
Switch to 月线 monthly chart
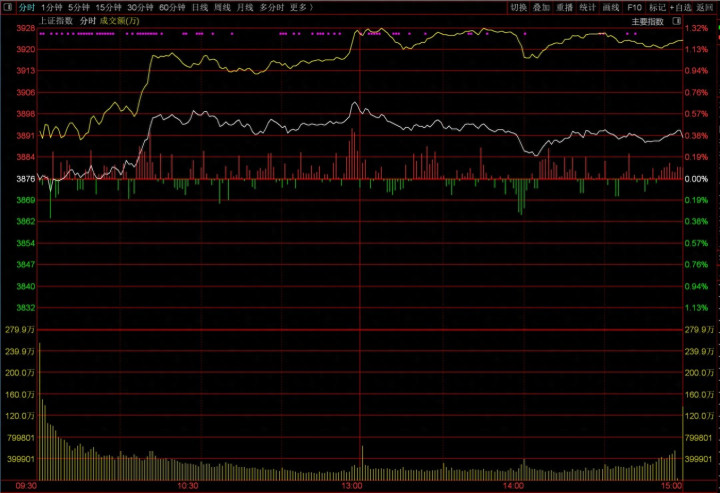pos(245,7)
